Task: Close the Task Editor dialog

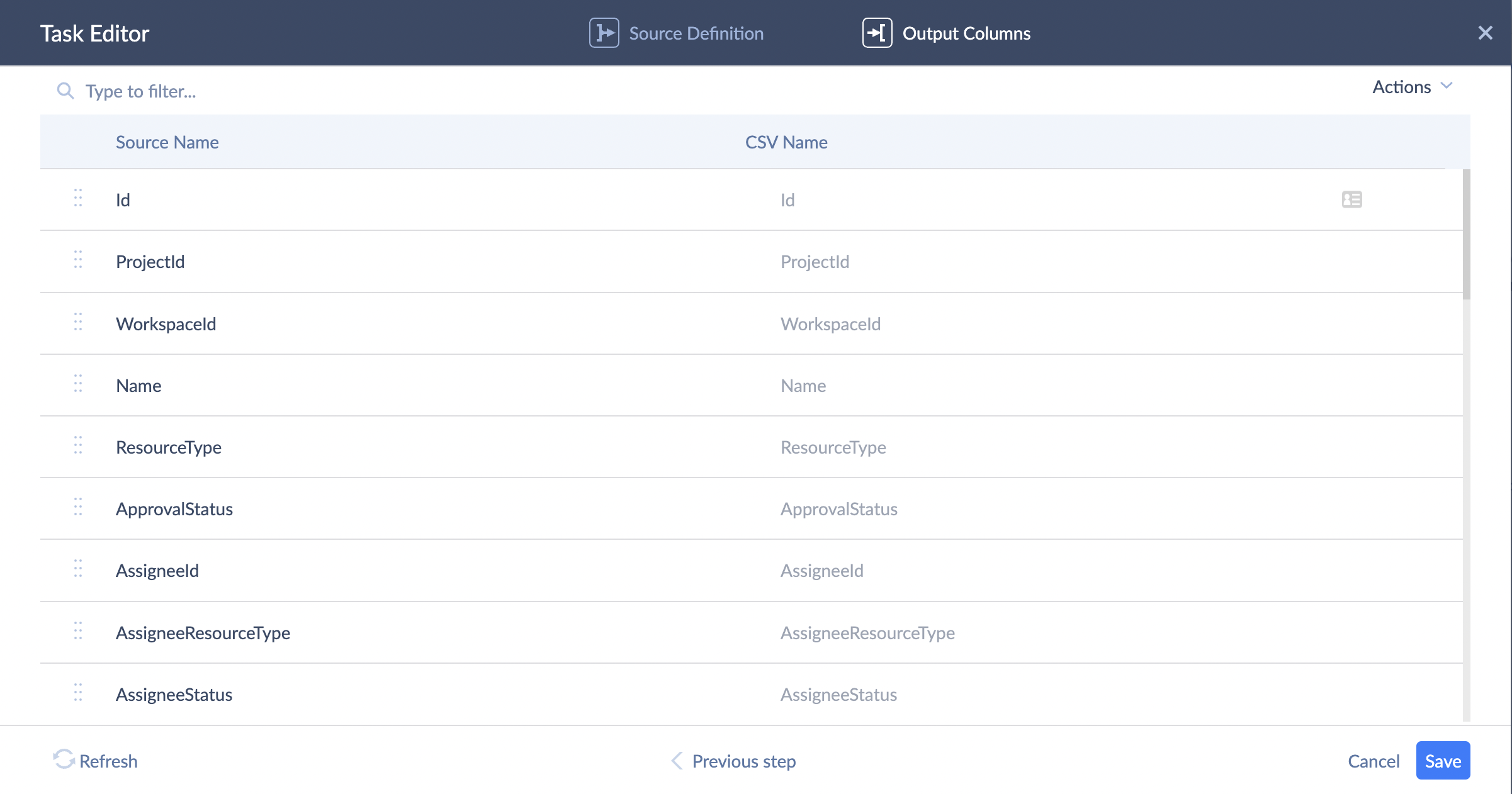Action: tap(1485, 33)
